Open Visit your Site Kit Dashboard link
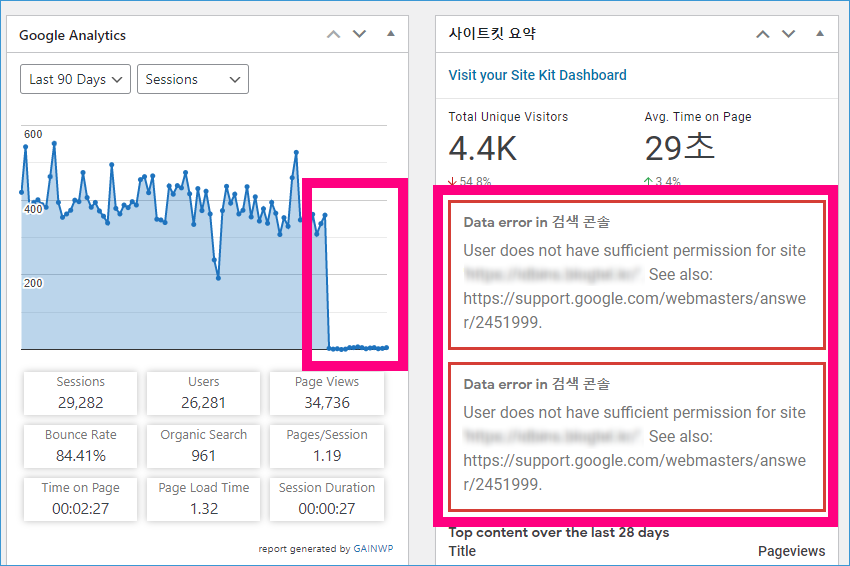This screenshot has width=850, height=566. click(x=537, y=75)
